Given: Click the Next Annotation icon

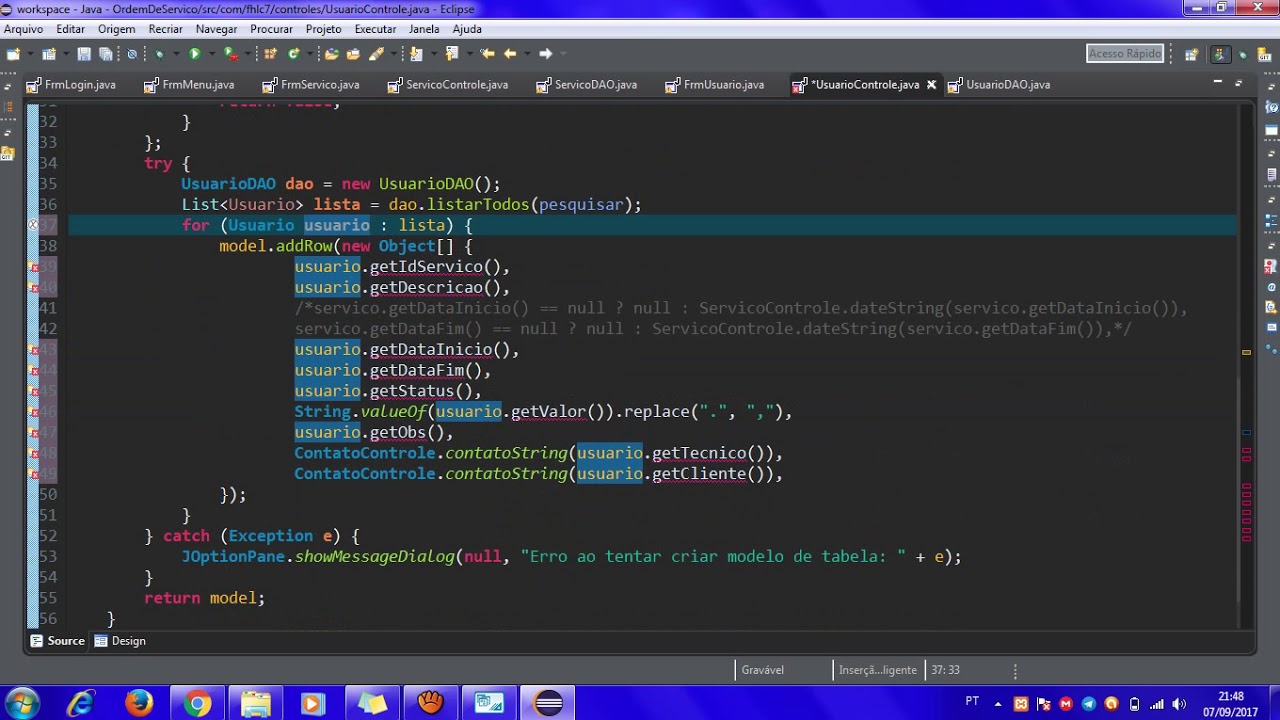Looking at the screenshot, I should (x=417, y=54).
